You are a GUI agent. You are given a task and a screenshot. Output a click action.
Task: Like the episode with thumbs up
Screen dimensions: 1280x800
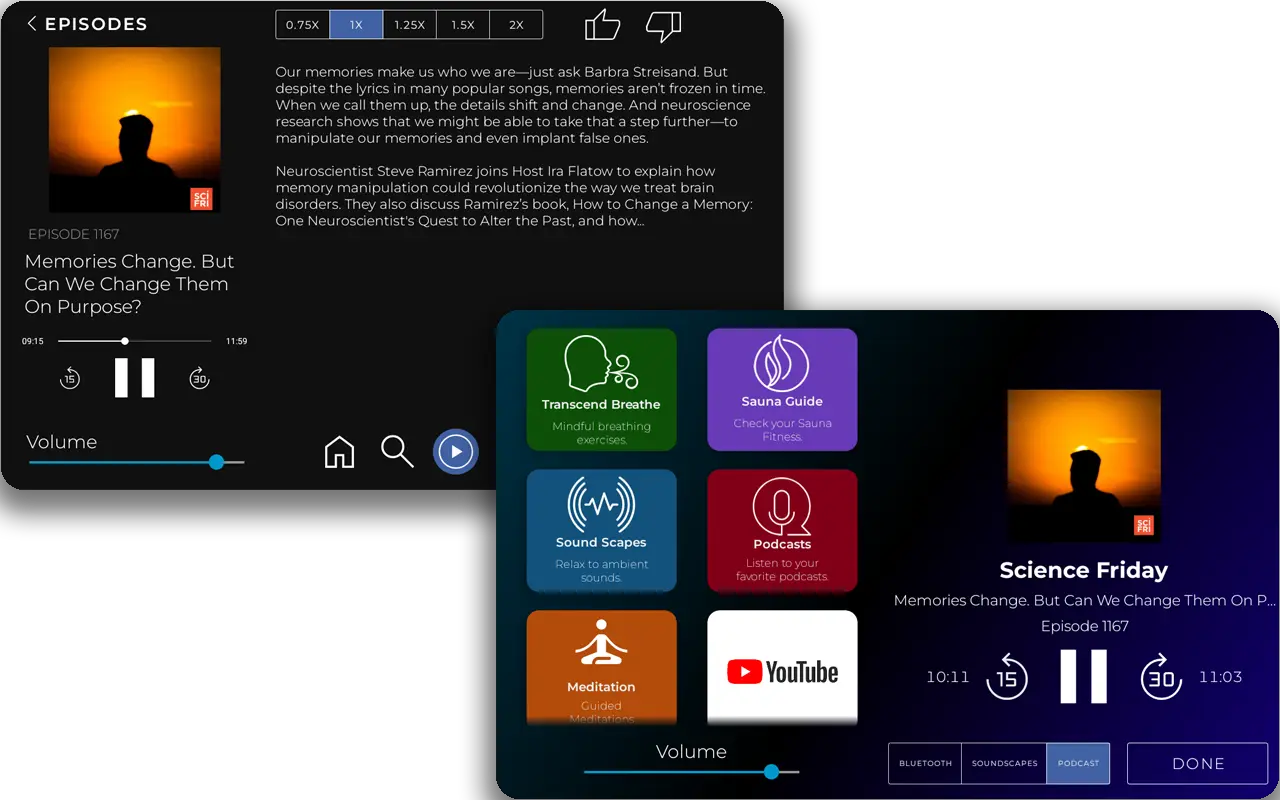coord(602,25)
